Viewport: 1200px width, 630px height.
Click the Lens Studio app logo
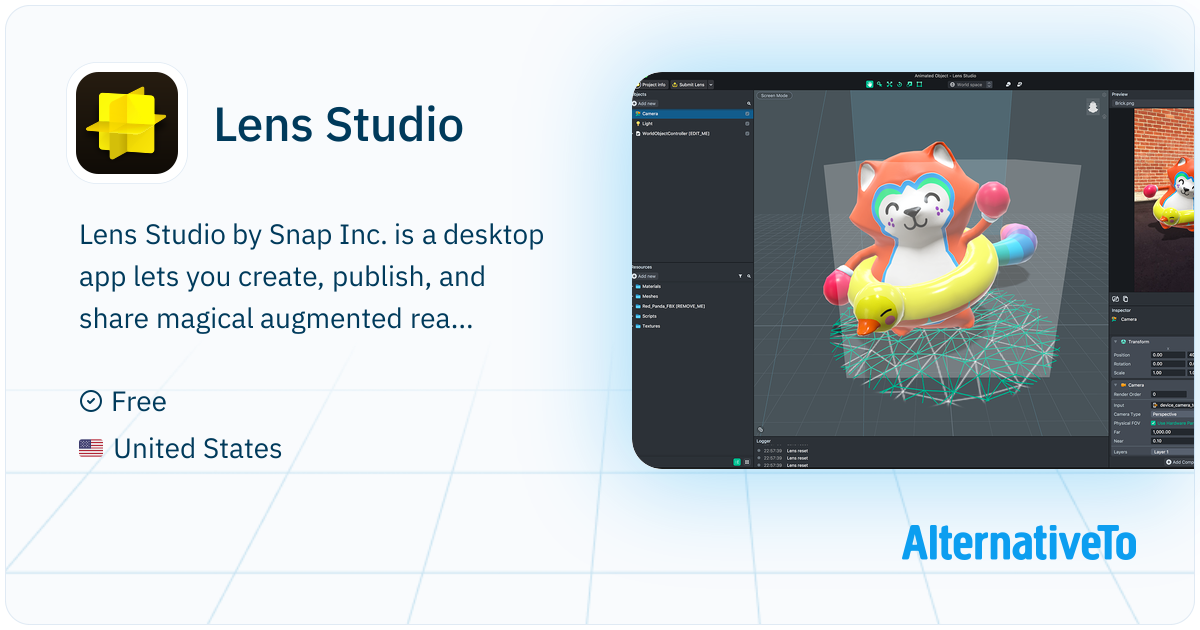click(127, 123)
